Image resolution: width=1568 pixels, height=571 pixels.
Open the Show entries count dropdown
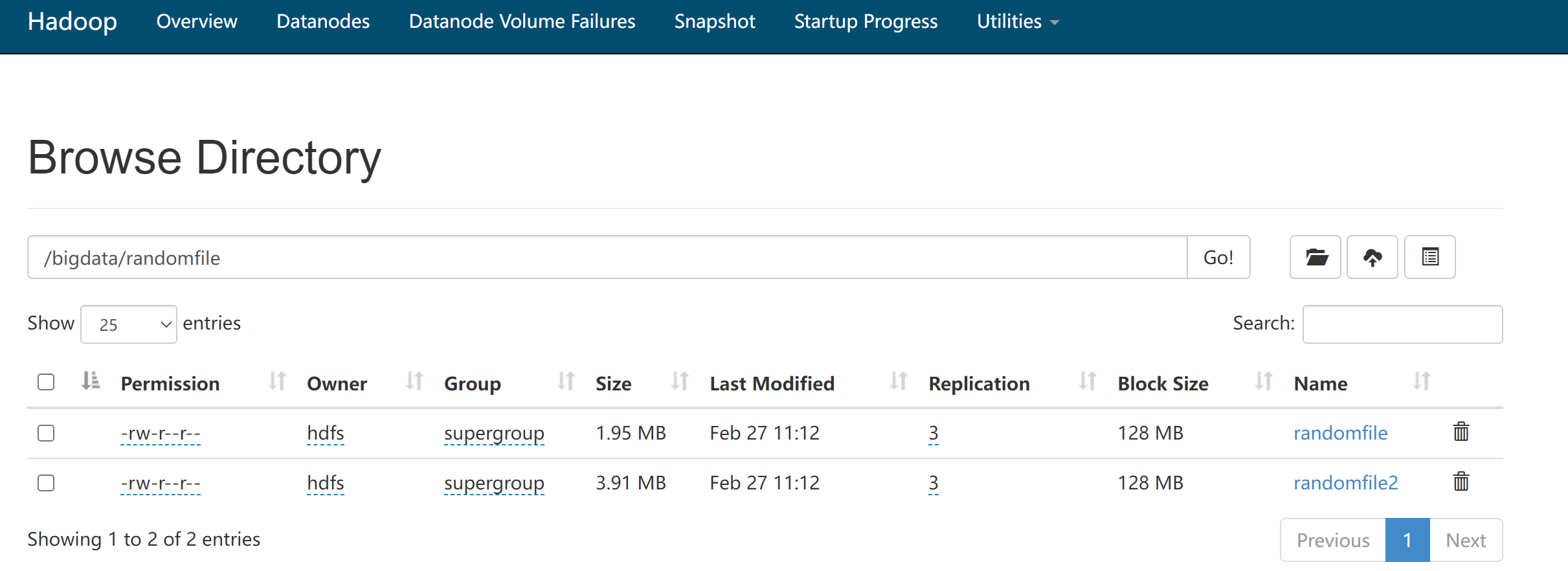129,324
